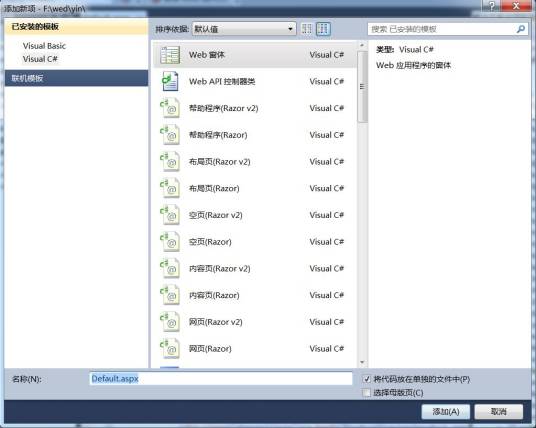Click the 名称 Default.aspx input field
Screen dimensions: 536x428
(221, 379)
